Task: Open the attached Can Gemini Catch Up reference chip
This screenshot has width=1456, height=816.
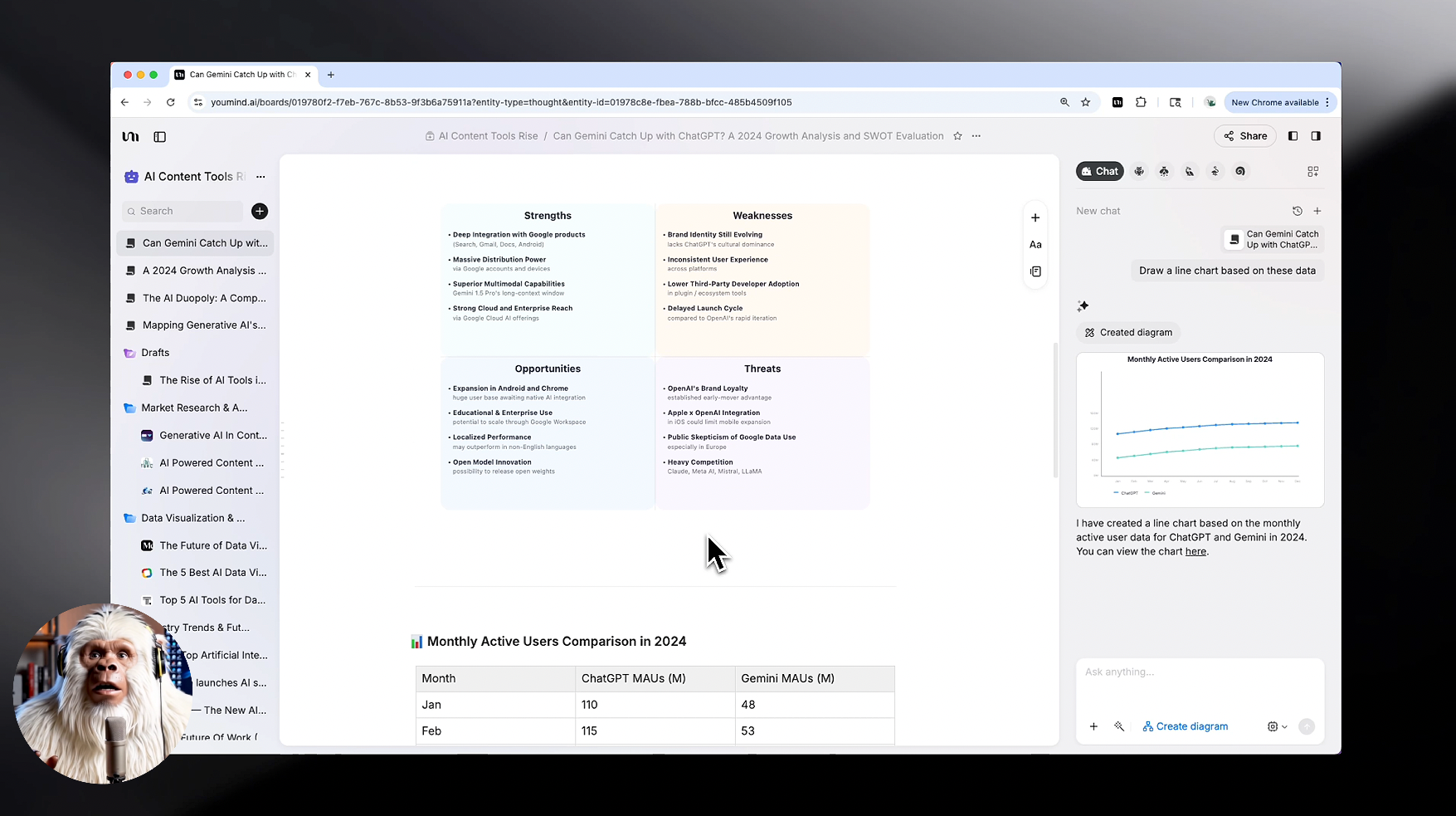Action: (1273, 239)
